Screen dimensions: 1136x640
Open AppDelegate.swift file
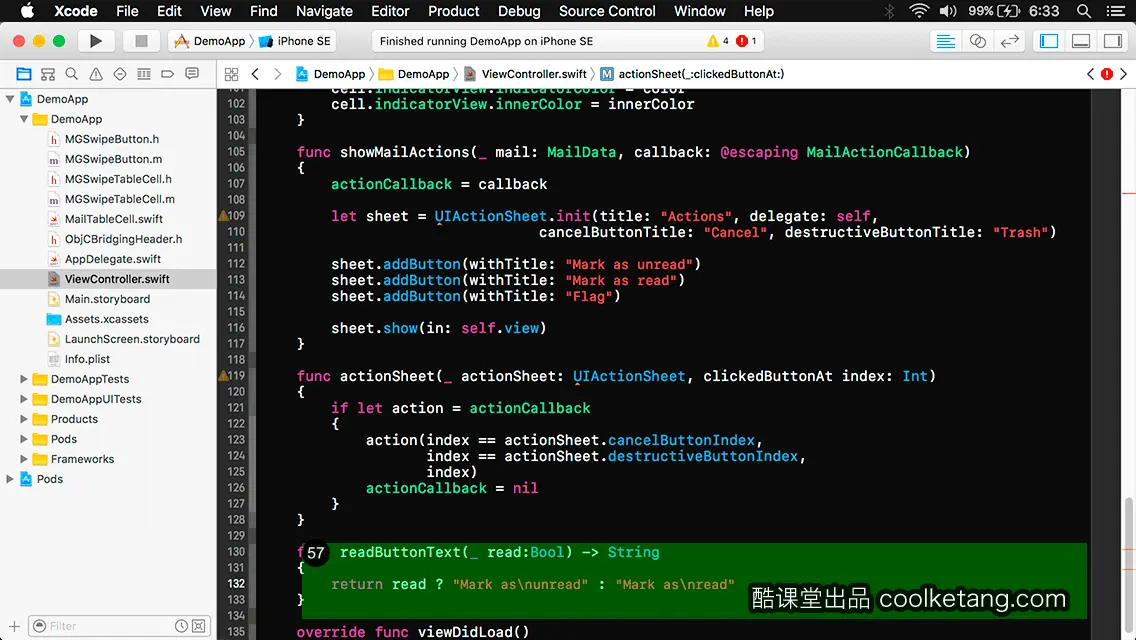coord(113,259)
